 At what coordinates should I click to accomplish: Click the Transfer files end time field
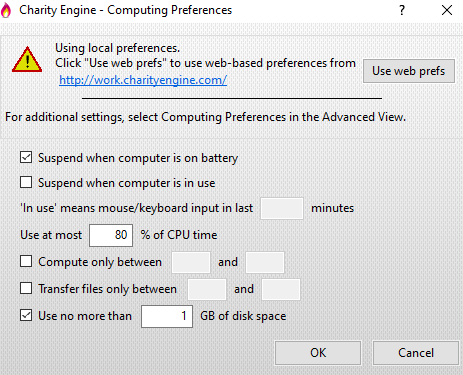click(x=281, y=289)
